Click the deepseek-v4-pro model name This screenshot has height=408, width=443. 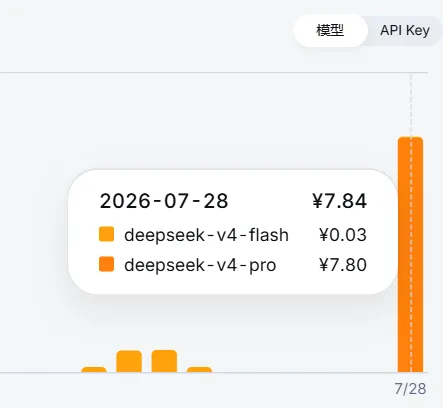click(200, 265)
